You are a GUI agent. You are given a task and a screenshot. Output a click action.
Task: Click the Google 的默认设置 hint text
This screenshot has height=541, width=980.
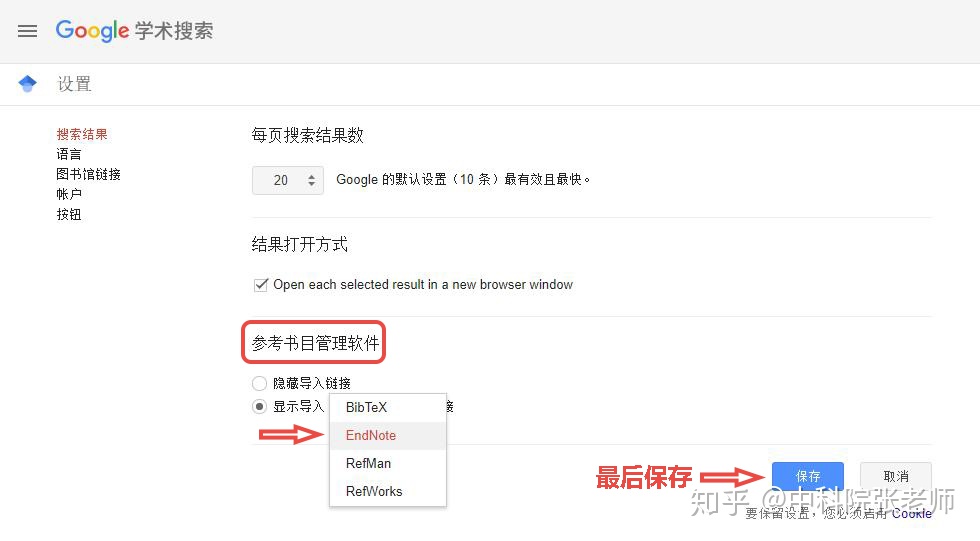[x=463, y=180]
